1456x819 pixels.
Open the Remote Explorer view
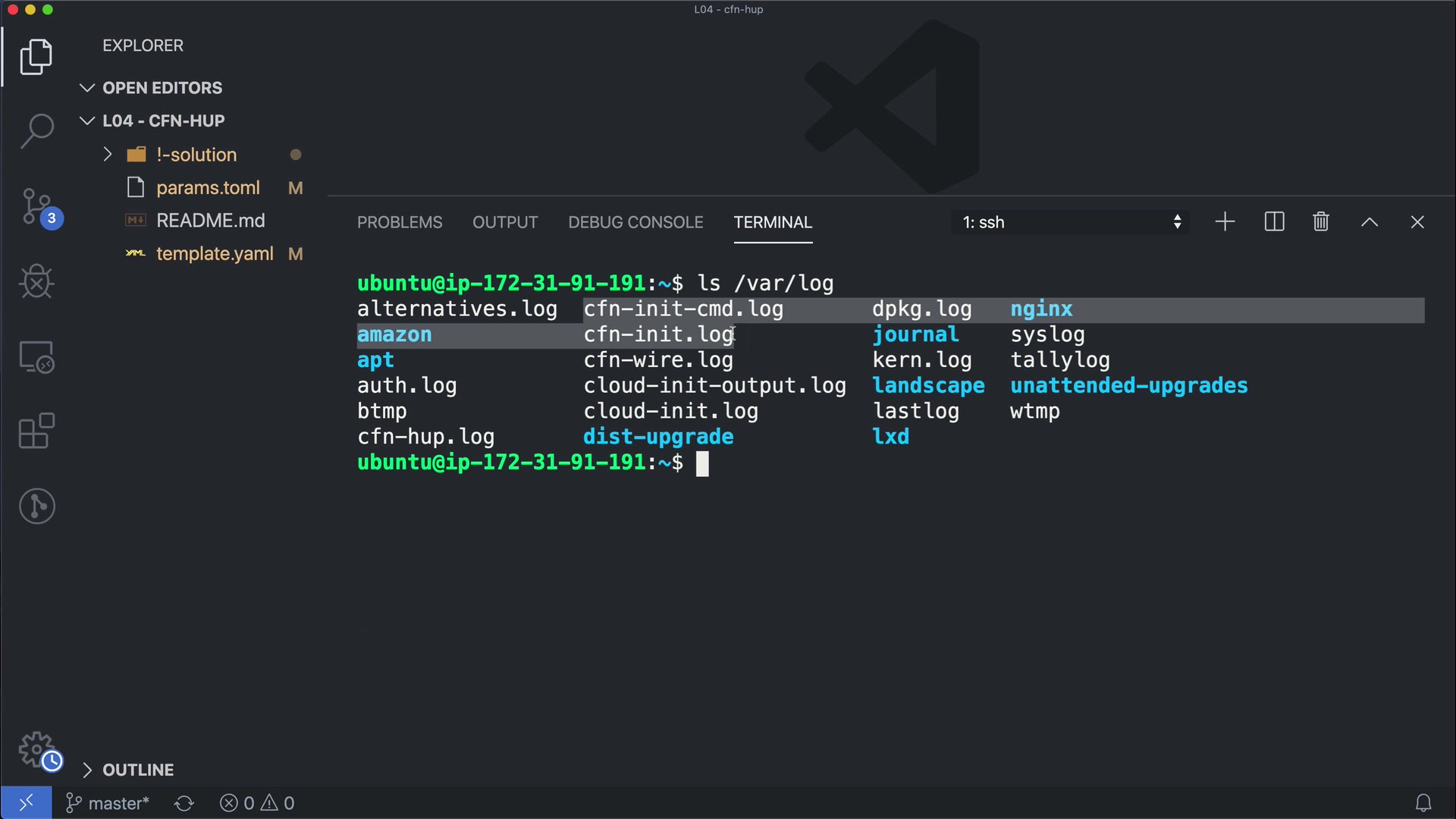pos(36,356)
